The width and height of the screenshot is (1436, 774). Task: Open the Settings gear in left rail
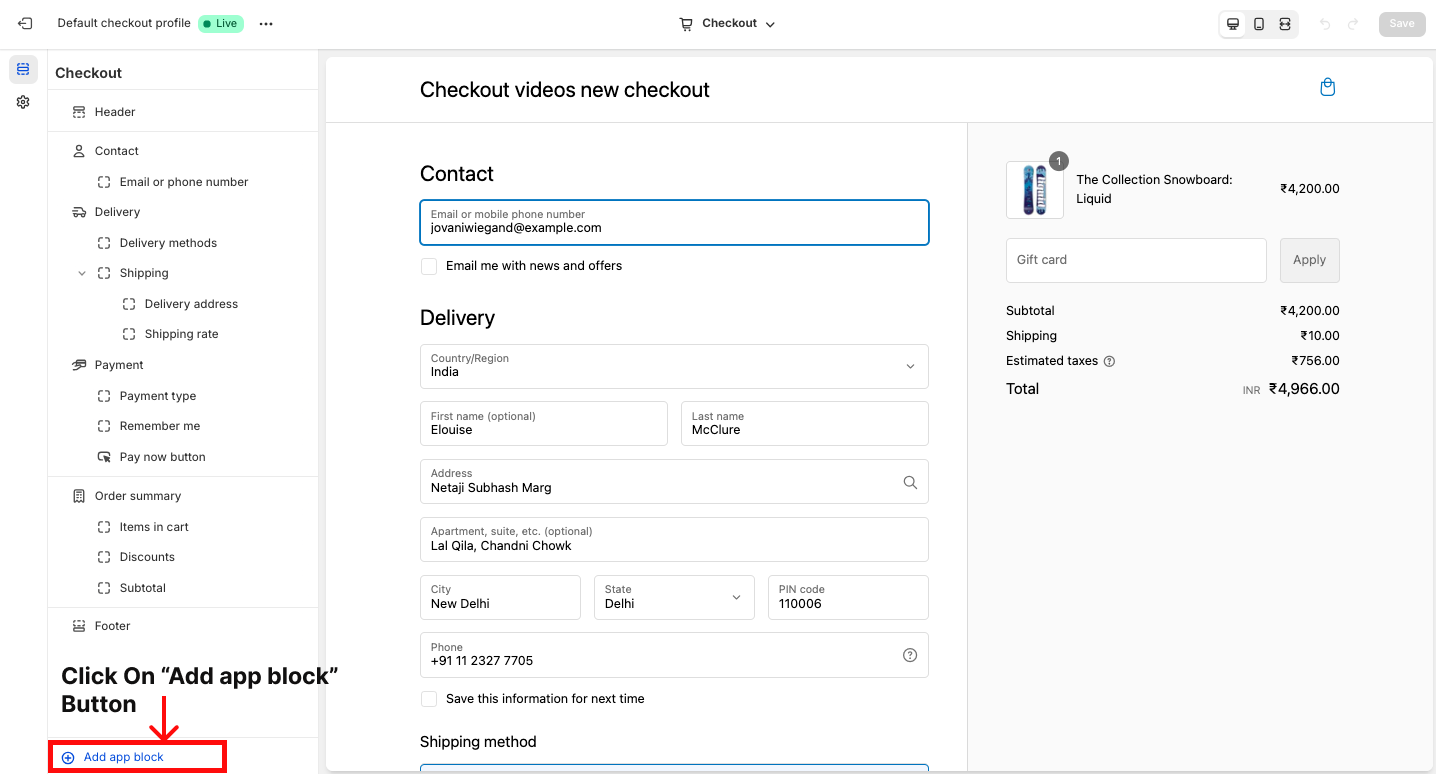click(23, 102)
